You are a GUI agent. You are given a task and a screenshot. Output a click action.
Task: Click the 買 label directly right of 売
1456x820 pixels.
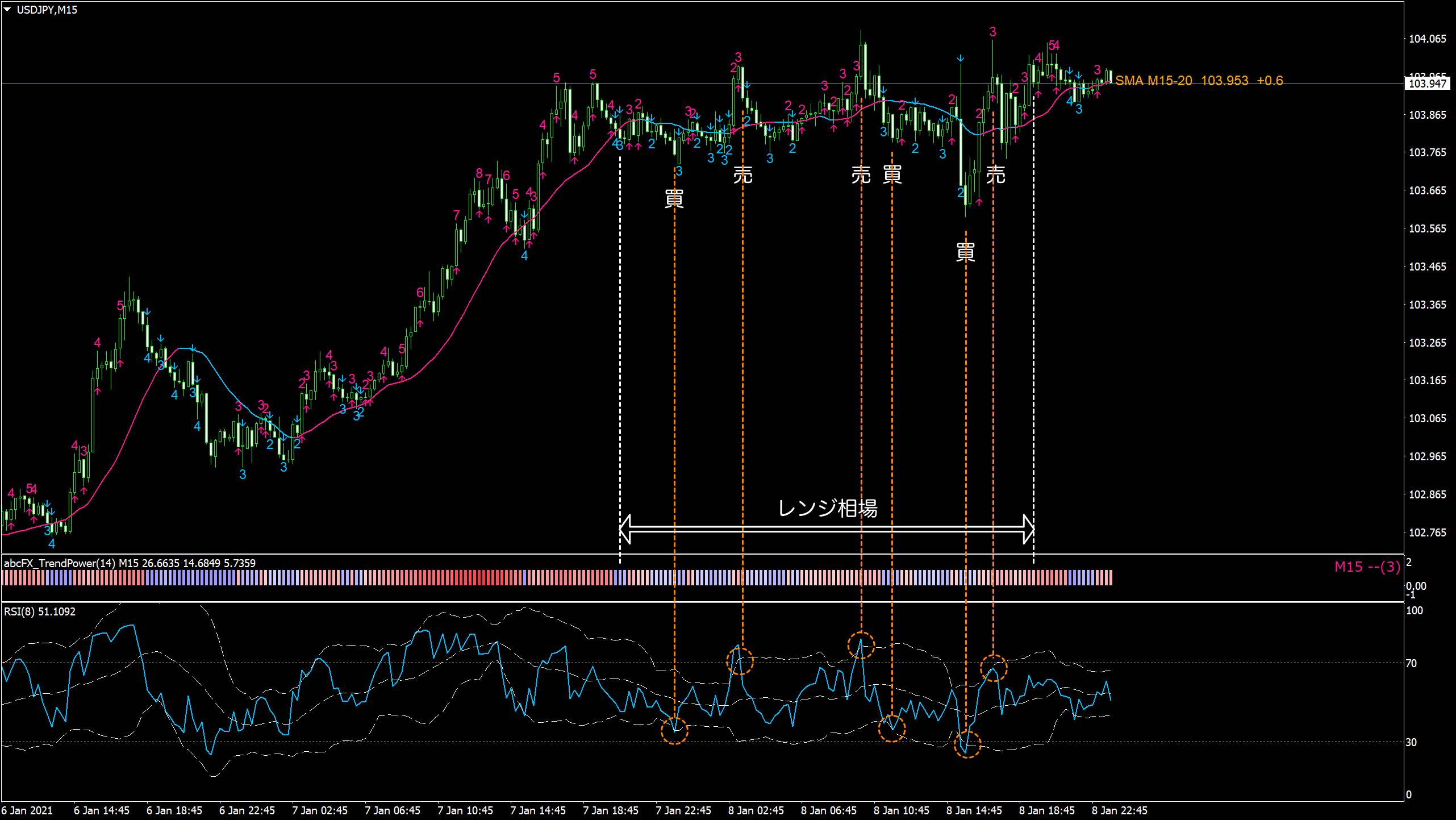(x=892, y=174)
